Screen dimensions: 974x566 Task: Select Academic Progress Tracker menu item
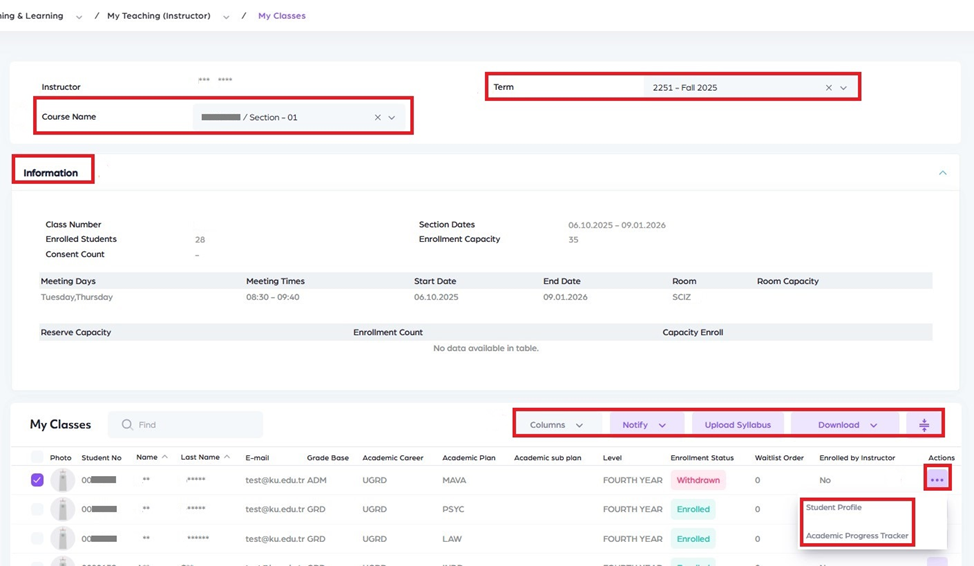click(x=857, y=536)
